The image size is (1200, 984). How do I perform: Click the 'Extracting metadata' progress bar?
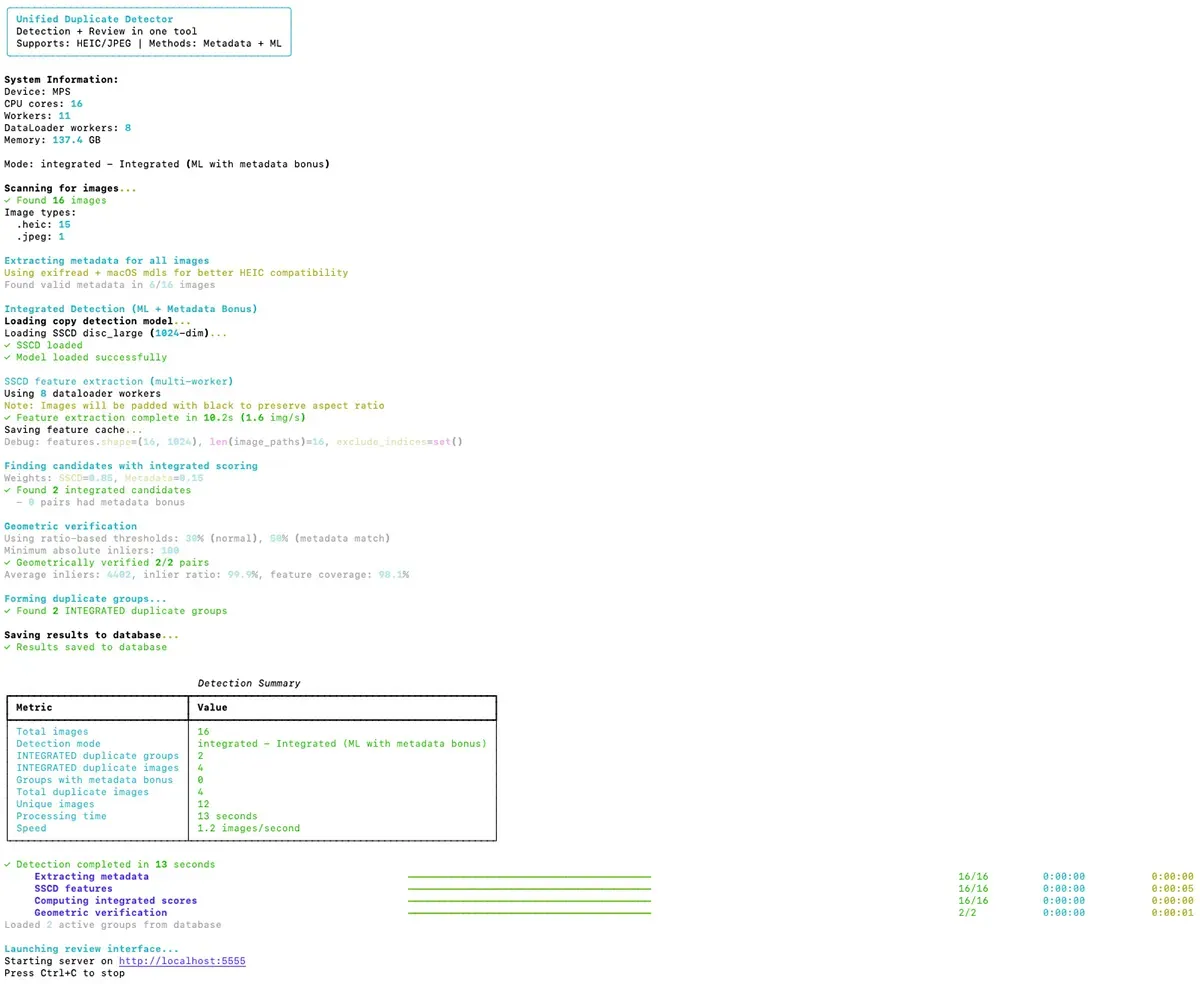click(529, 877)
